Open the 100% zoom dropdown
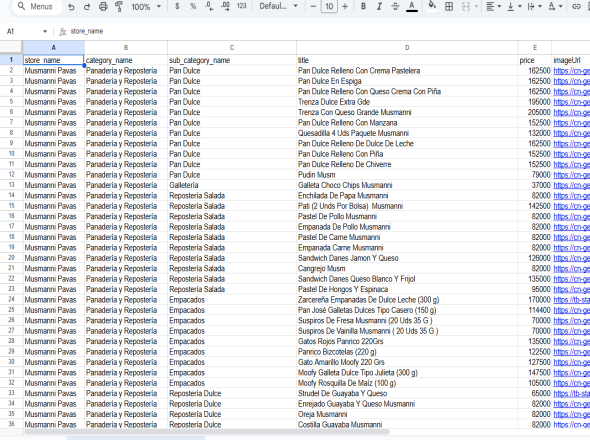 [x=146, y=7]
